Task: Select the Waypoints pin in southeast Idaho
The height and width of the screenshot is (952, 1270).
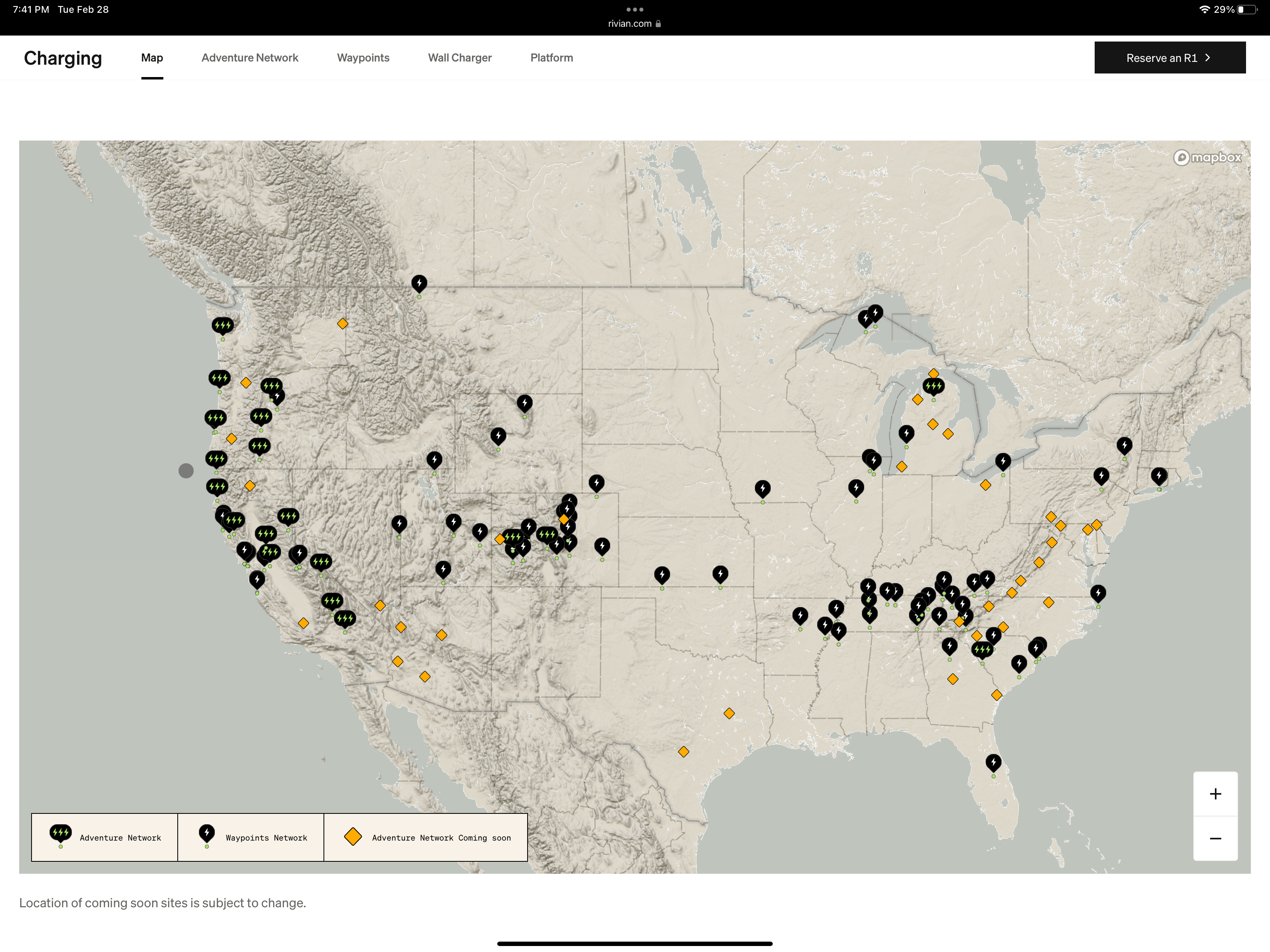Action: [435, 460]
